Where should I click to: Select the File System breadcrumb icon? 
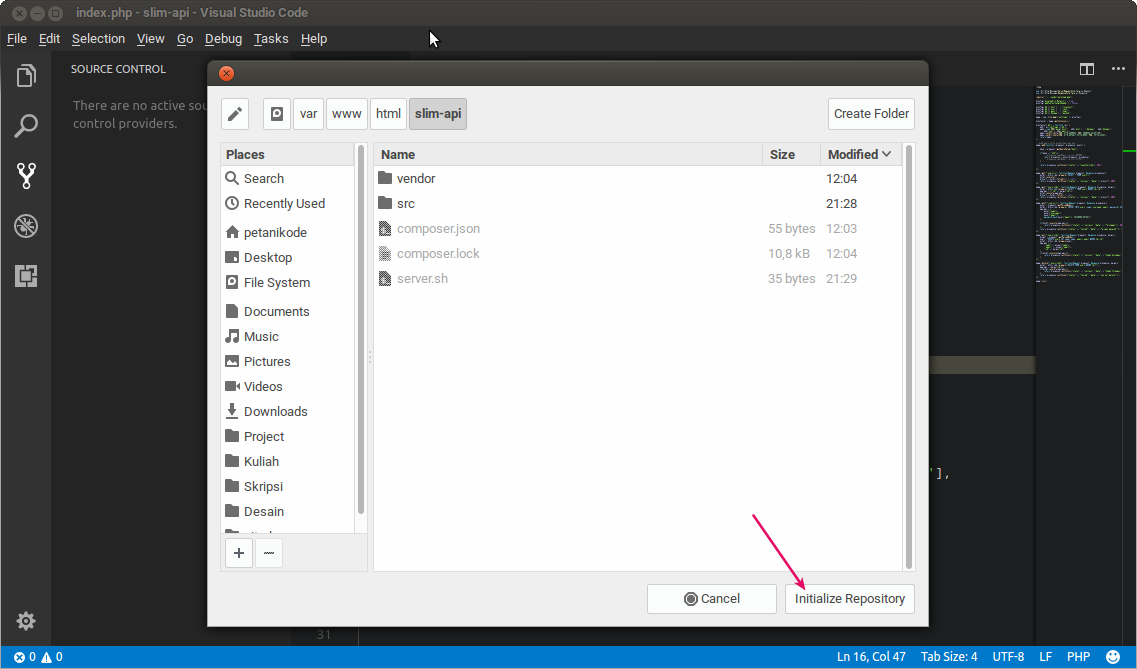pyautogui.click(x=276, y=113)
